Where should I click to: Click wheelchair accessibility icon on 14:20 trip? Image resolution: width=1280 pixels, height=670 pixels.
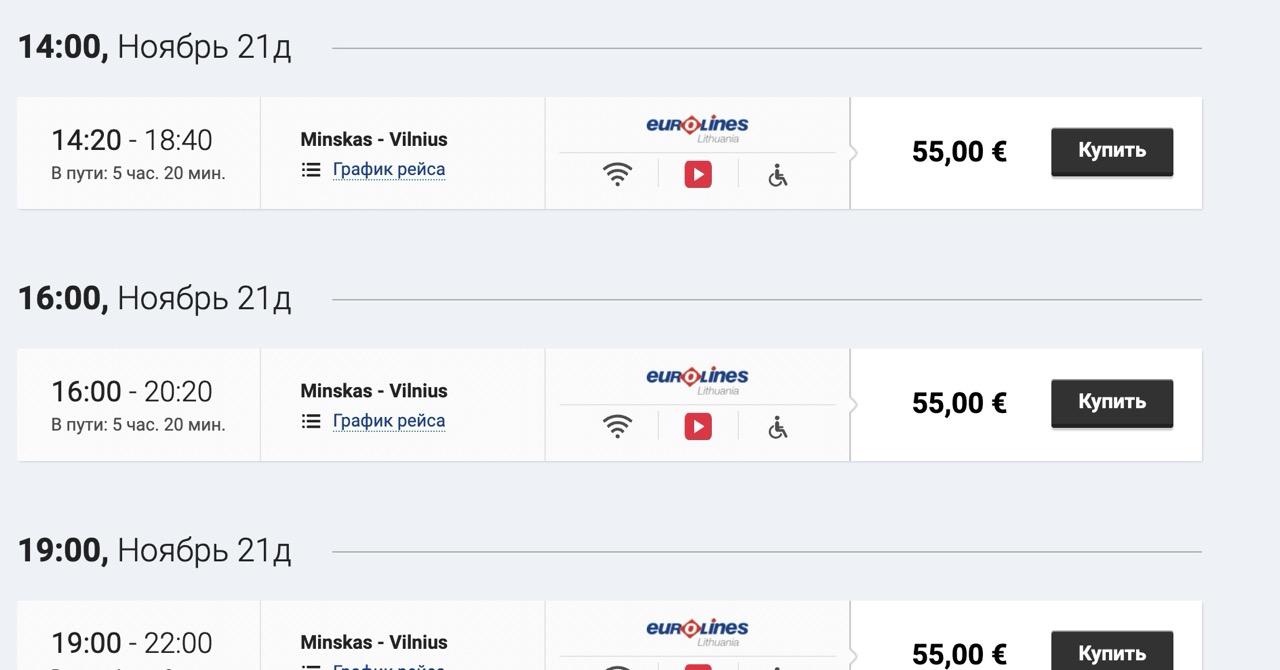(778, 175)
